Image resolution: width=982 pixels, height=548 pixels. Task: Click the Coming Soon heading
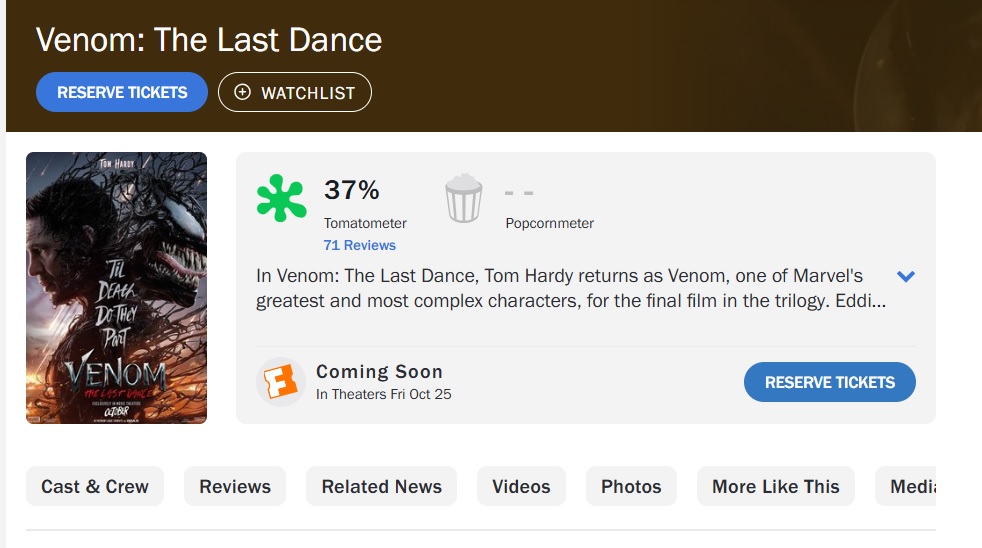pos(380,371)
